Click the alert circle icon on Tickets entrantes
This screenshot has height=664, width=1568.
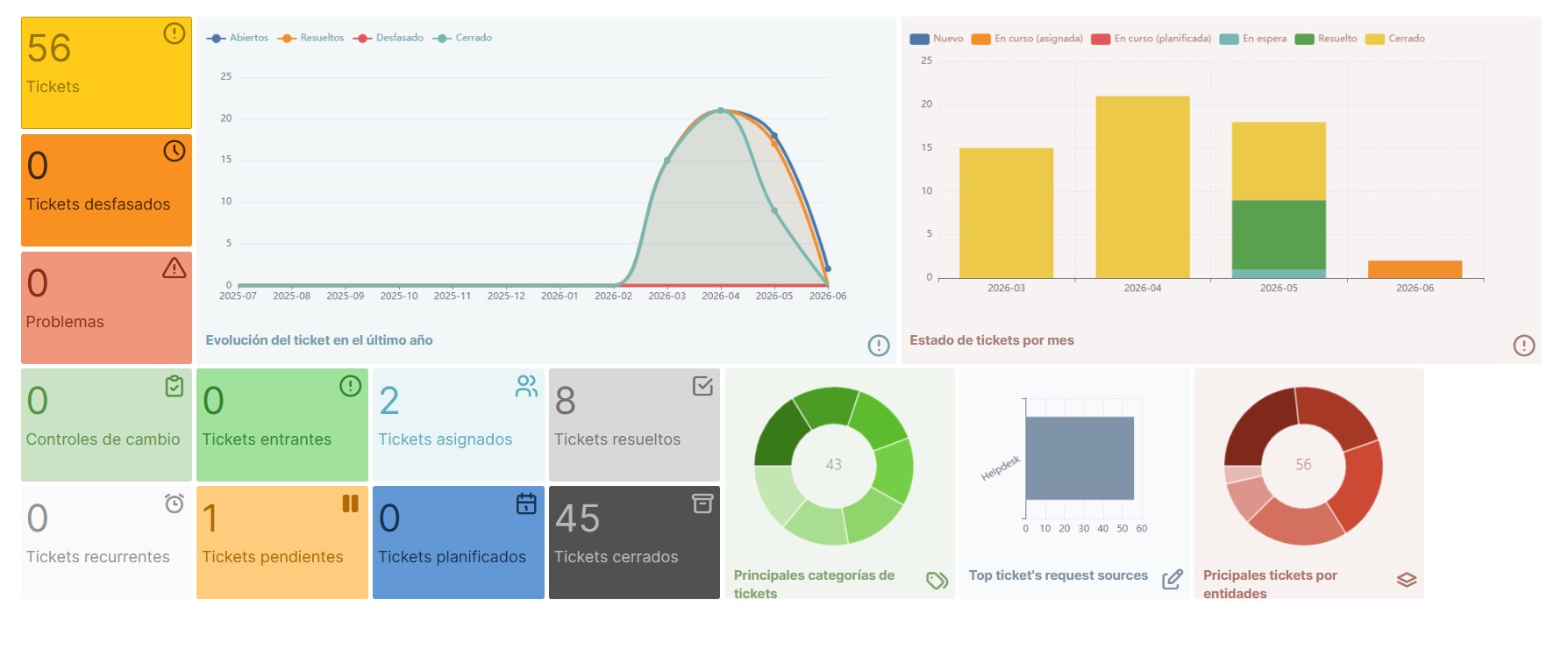pos(351,386)
